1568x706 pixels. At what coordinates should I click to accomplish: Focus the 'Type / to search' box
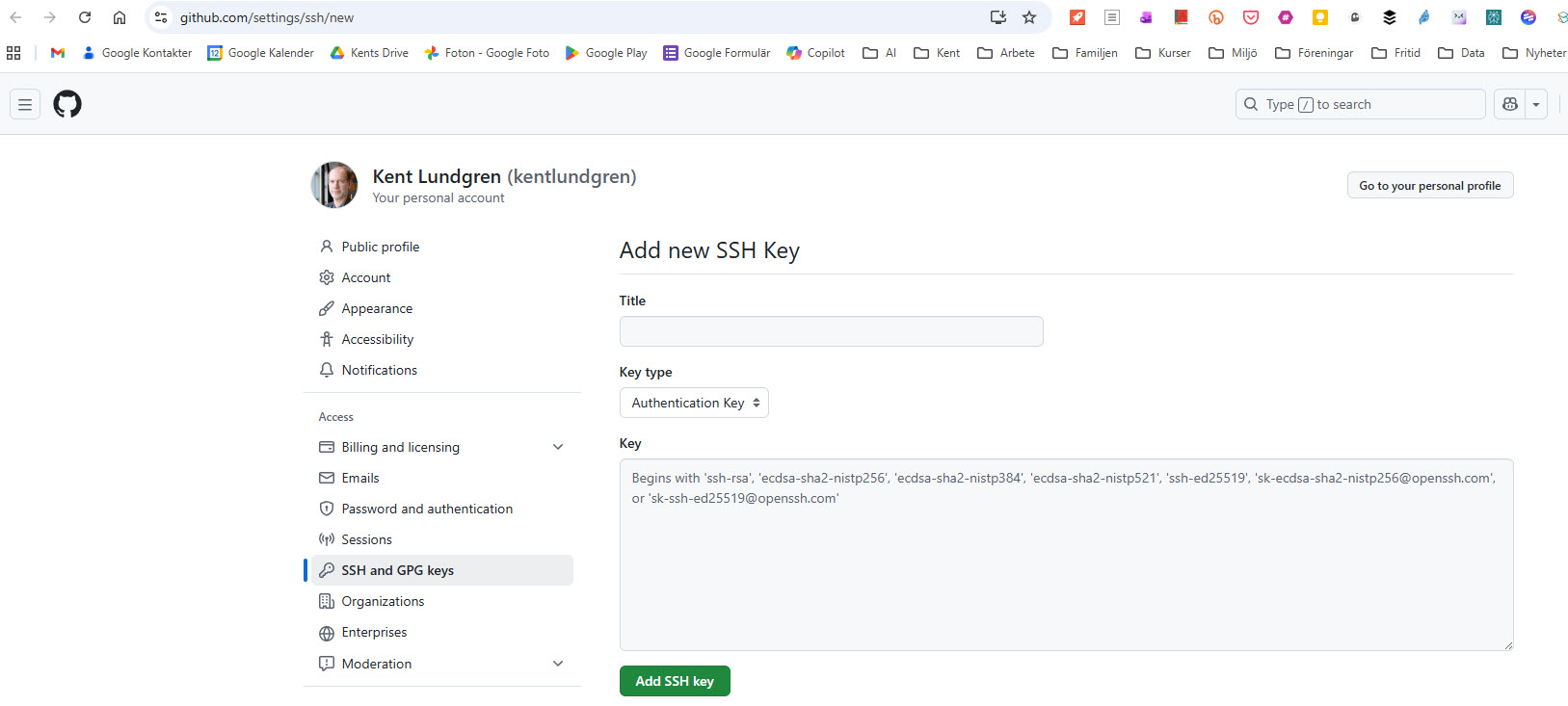click(x=1360, y=104)
